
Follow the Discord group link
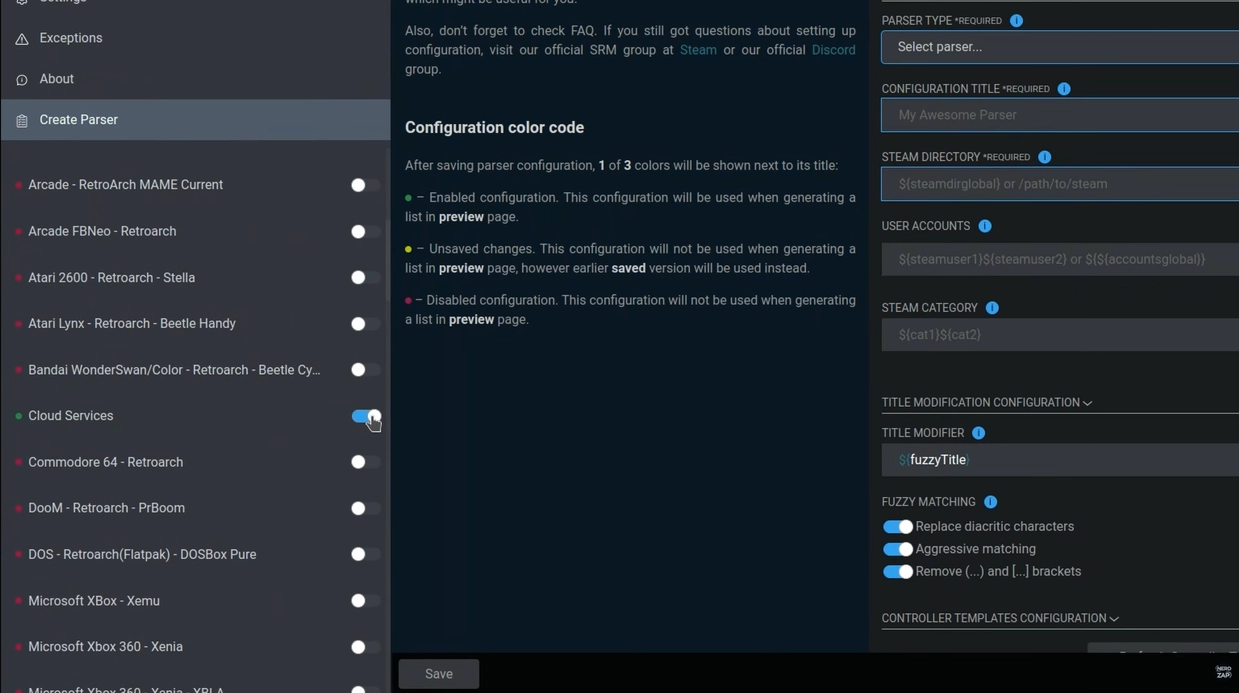tap(833, 50)
